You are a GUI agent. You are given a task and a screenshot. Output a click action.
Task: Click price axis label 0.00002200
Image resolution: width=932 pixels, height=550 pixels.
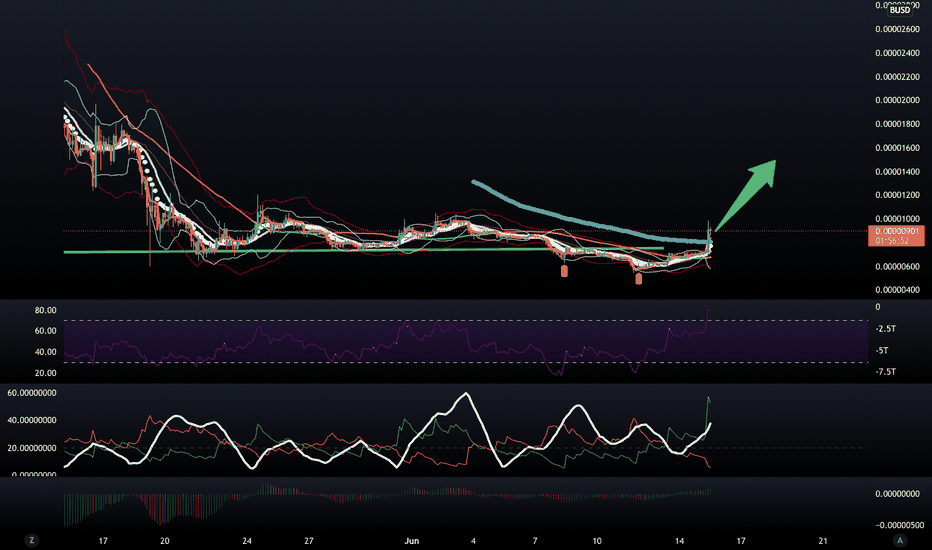[x=898, y=77]
